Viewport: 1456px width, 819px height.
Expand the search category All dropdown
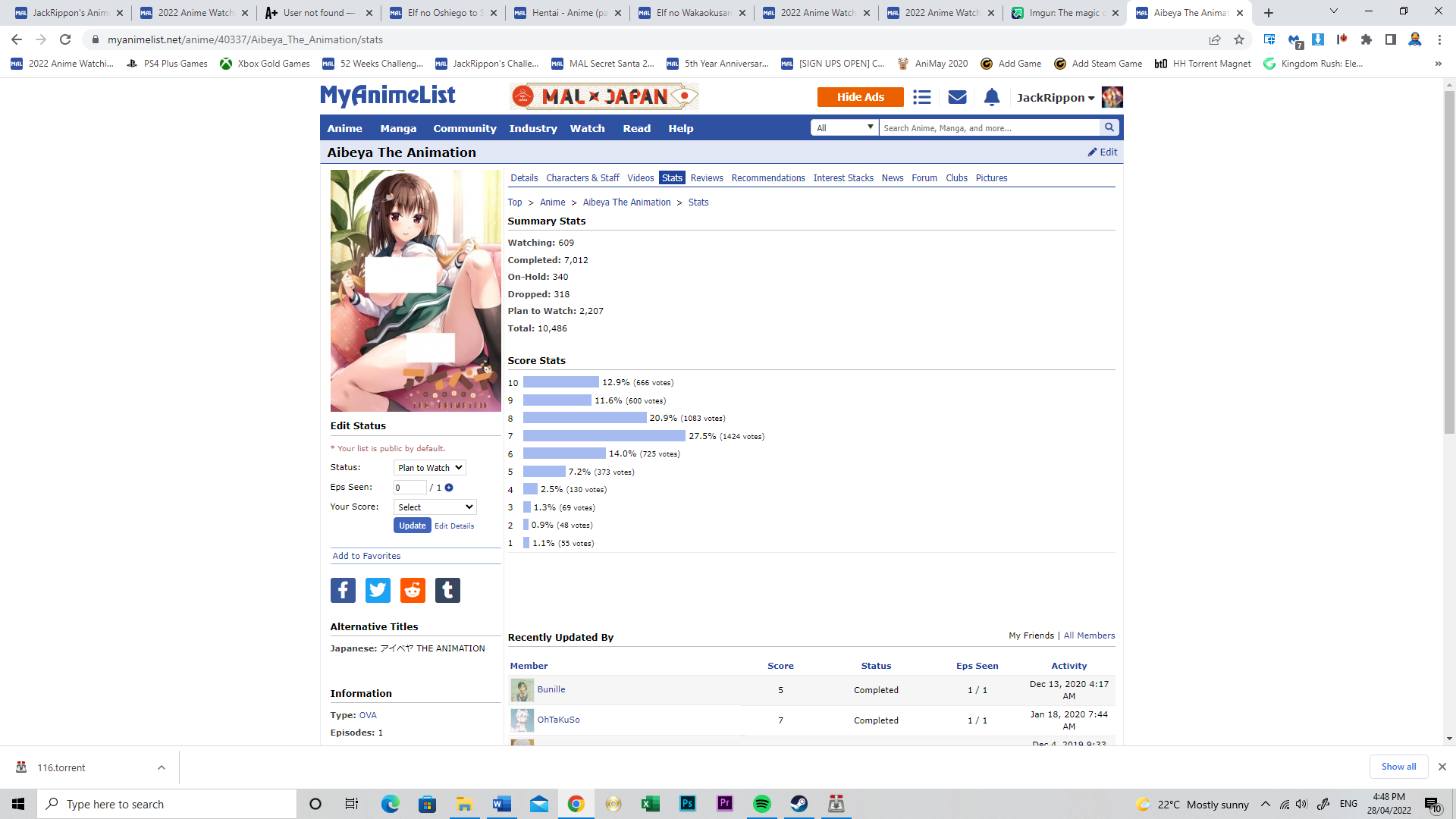[844, 127]
